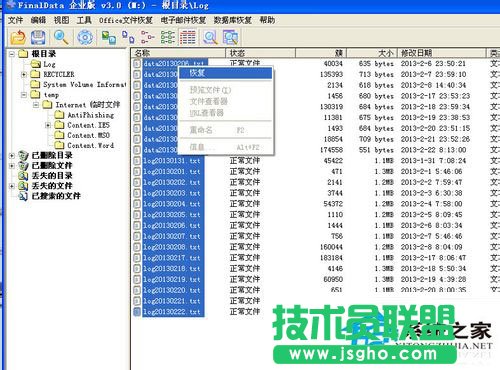Open the 工具 menu

[84, 20]
